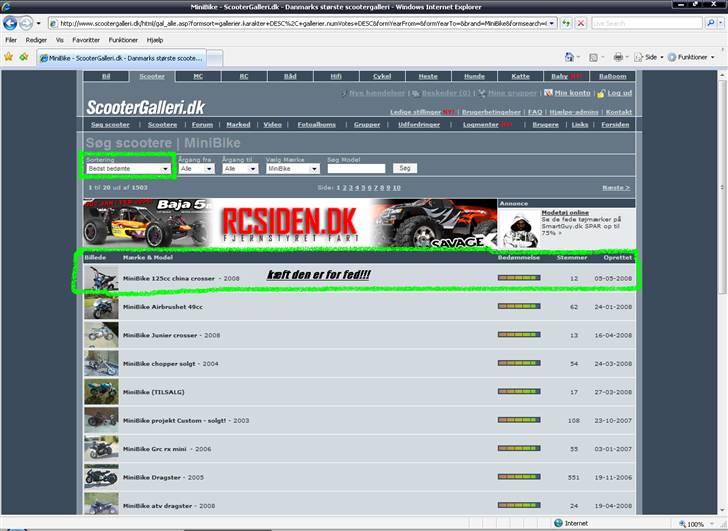Switch to the Katte site tab
Viewport: 728px width, 531px height.
(x=520, y=76)
